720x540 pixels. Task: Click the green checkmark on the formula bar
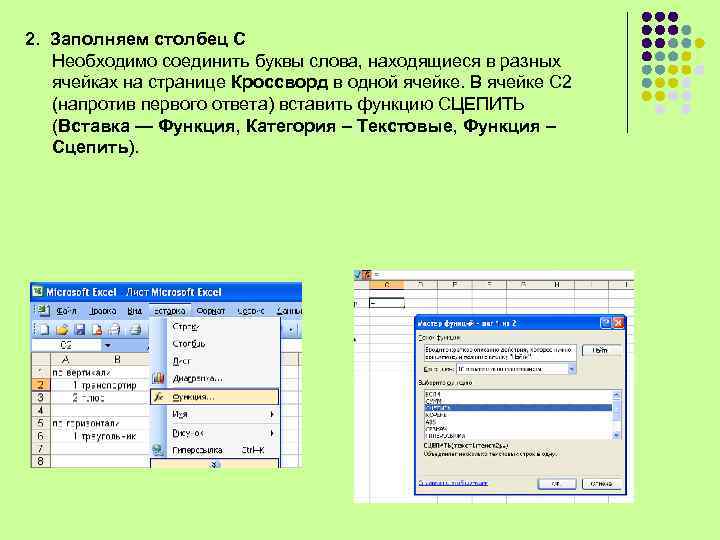(358, 275)
